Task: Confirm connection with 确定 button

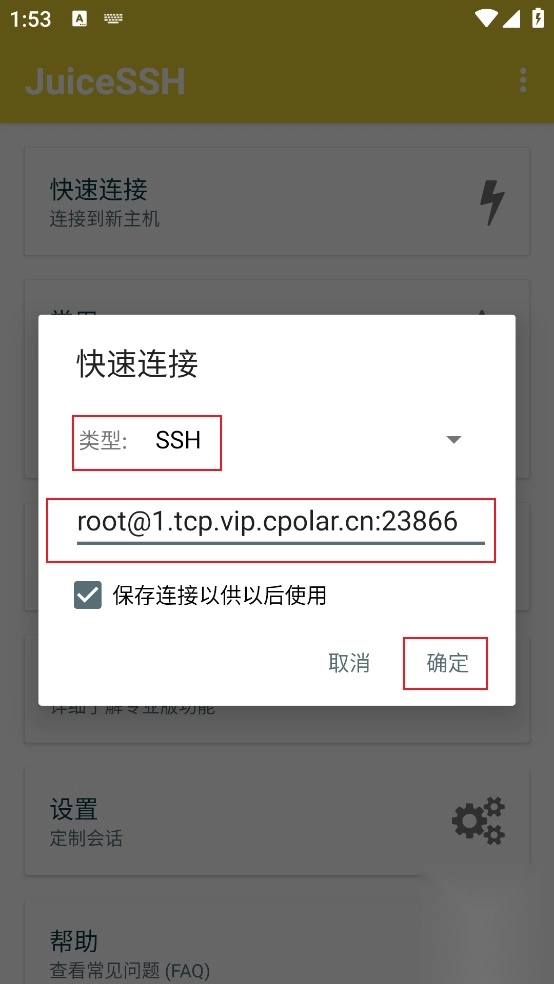Action: click(x=447, y=663)
